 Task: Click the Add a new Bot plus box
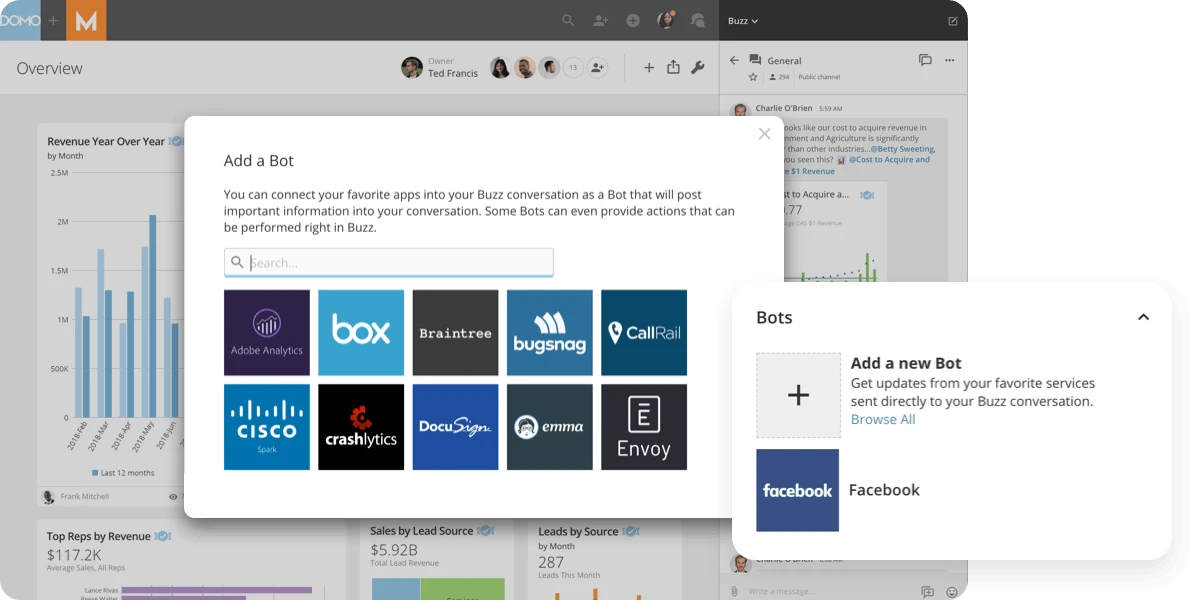click(x=799, y=395)
